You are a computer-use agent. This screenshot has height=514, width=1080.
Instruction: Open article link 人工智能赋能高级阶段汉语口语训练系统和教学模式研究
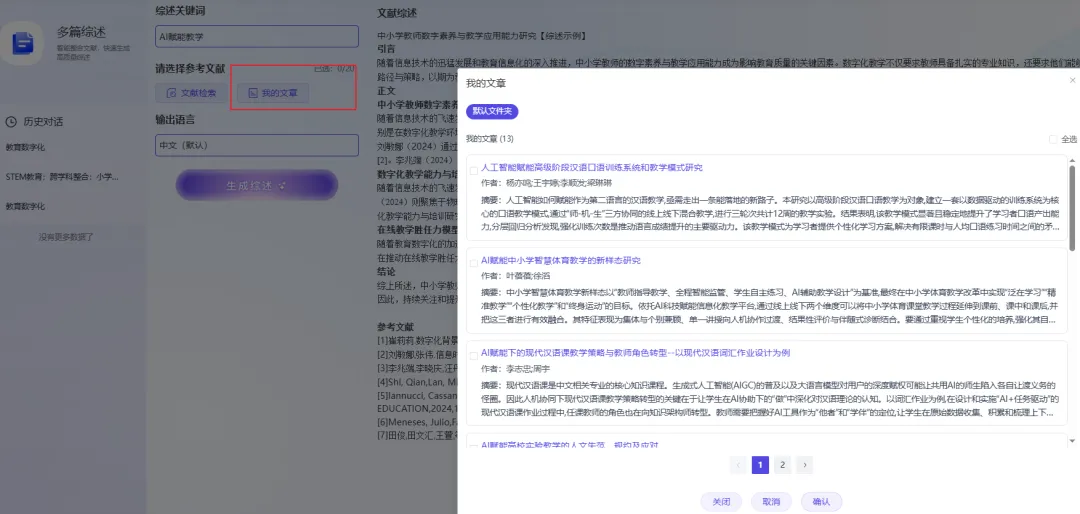(x=592, y=167)
